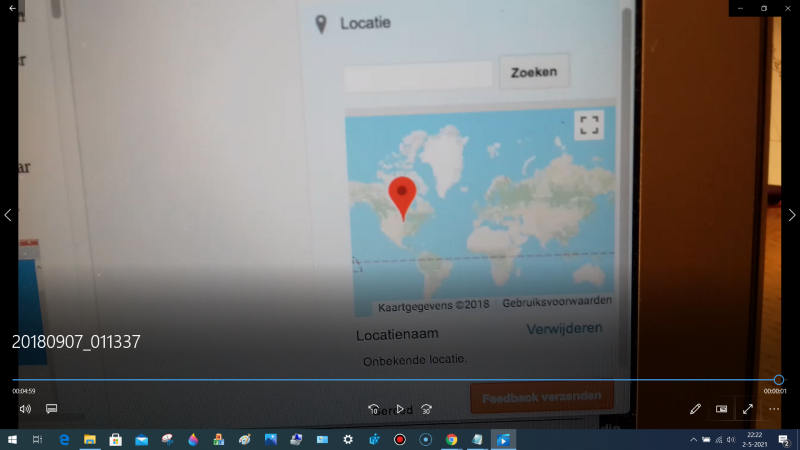Skip back 10 seconds
Image resolution: width=800 pixels, height=450 pixels.
tap(373, 409)
